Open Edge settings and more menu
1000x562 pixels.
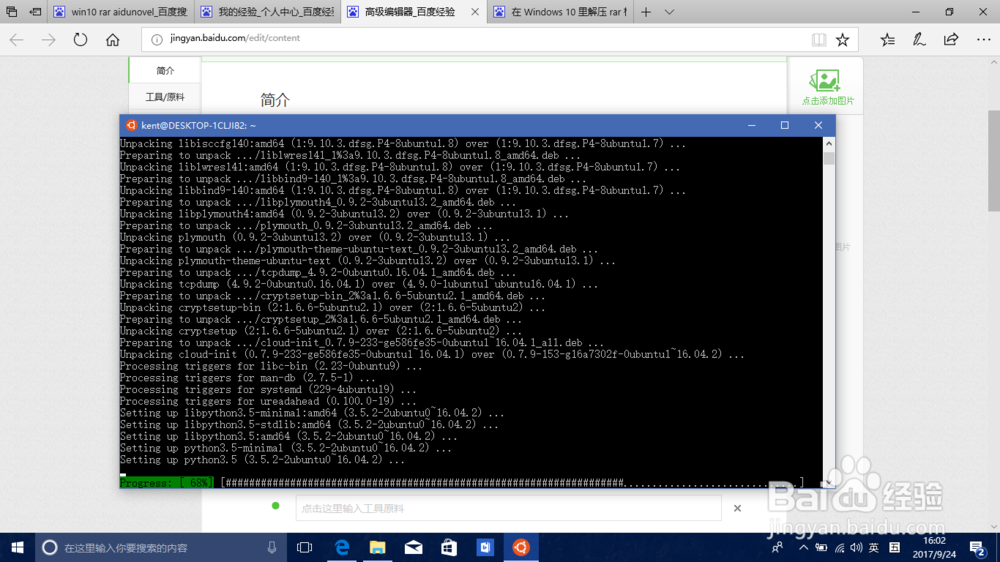click(x=983, y=40)
